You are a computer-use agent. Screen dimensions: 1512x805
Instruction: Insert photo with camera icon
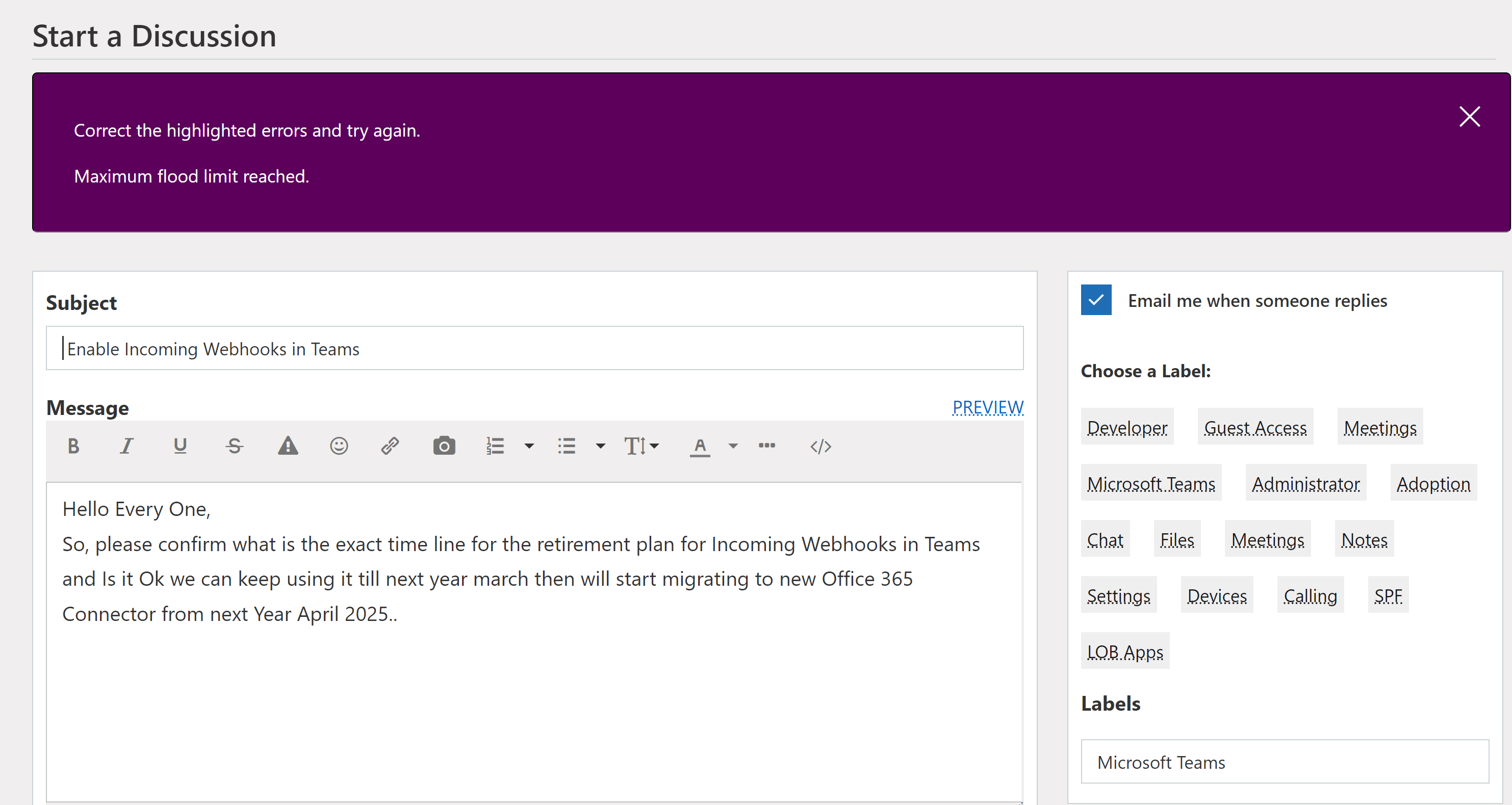444,447
